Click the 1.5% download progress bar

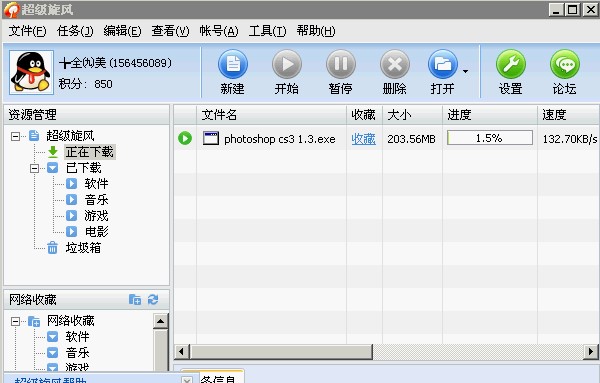pyautogui.click(x=490, y=138)
